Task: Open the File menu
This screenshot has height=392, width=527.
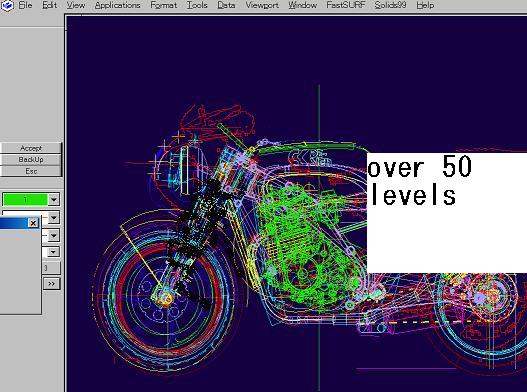Action: point(25,5)
